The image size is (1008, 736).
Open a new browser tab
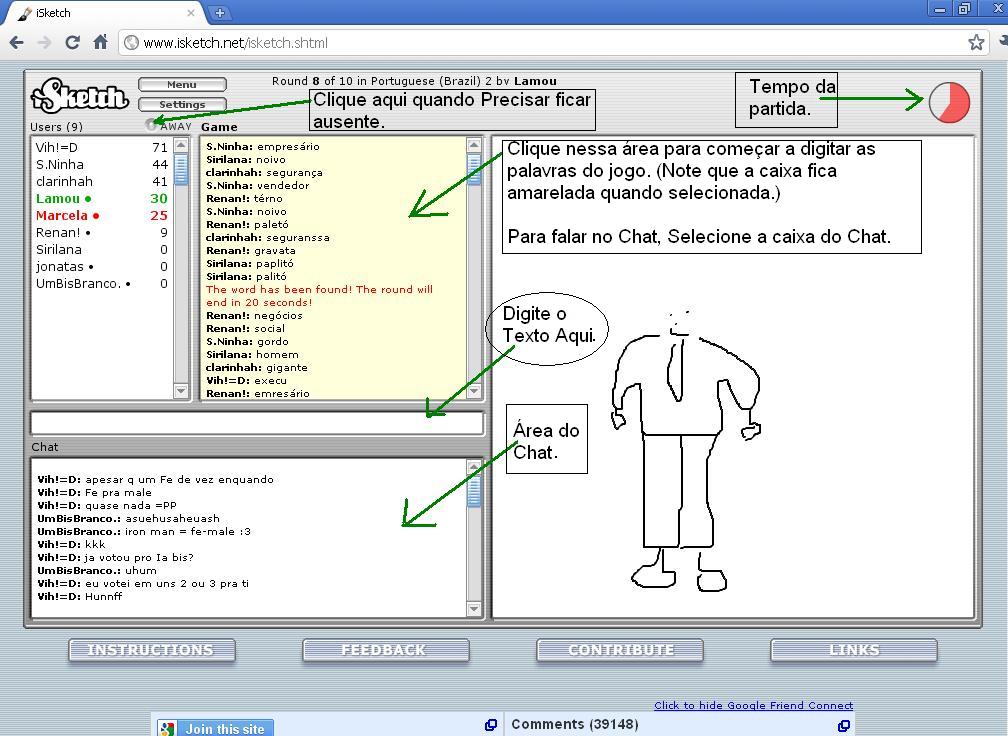coord(219,12)
